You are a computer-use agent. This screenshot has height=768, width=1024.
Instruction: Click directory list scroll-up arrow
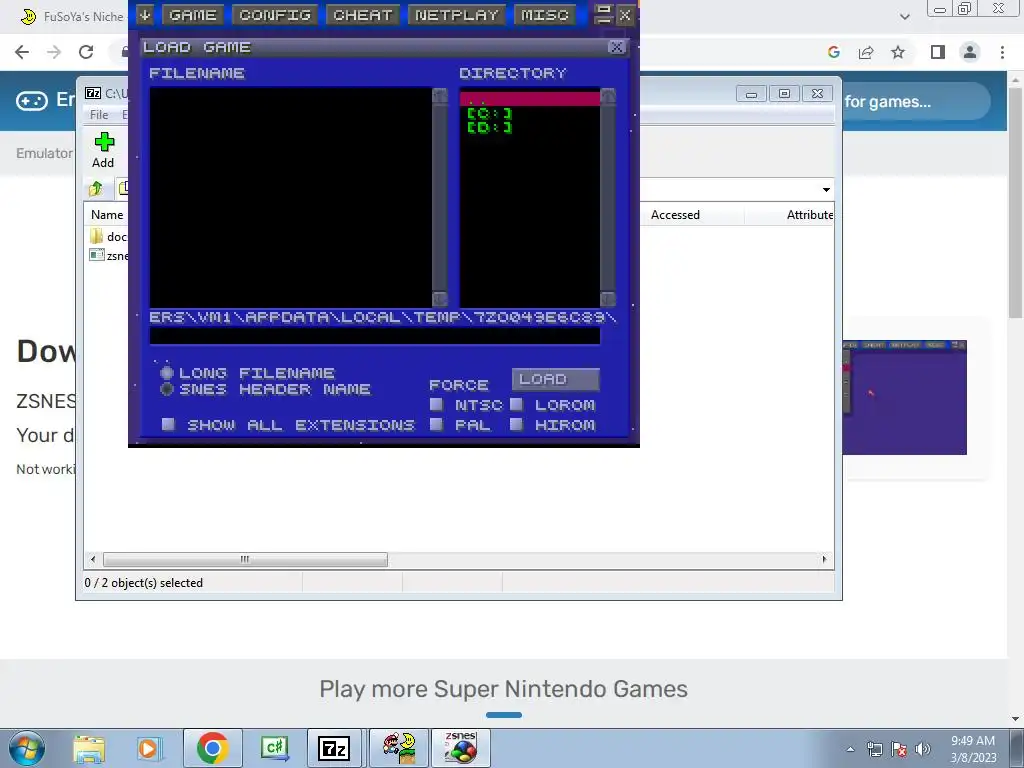coord(608,96)
